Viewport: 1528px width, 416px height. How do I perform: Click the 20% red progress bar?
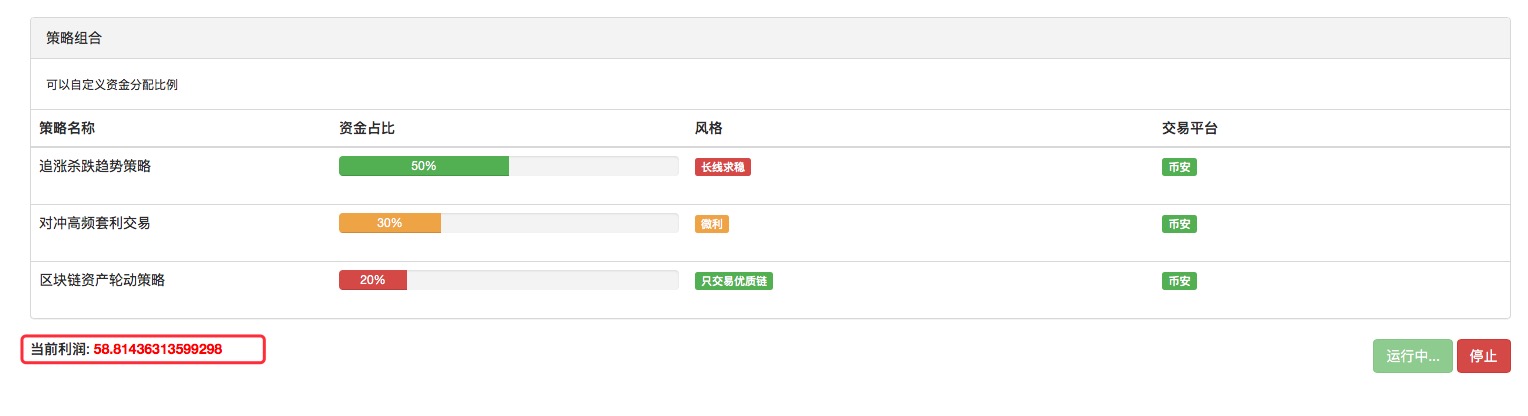373,280
